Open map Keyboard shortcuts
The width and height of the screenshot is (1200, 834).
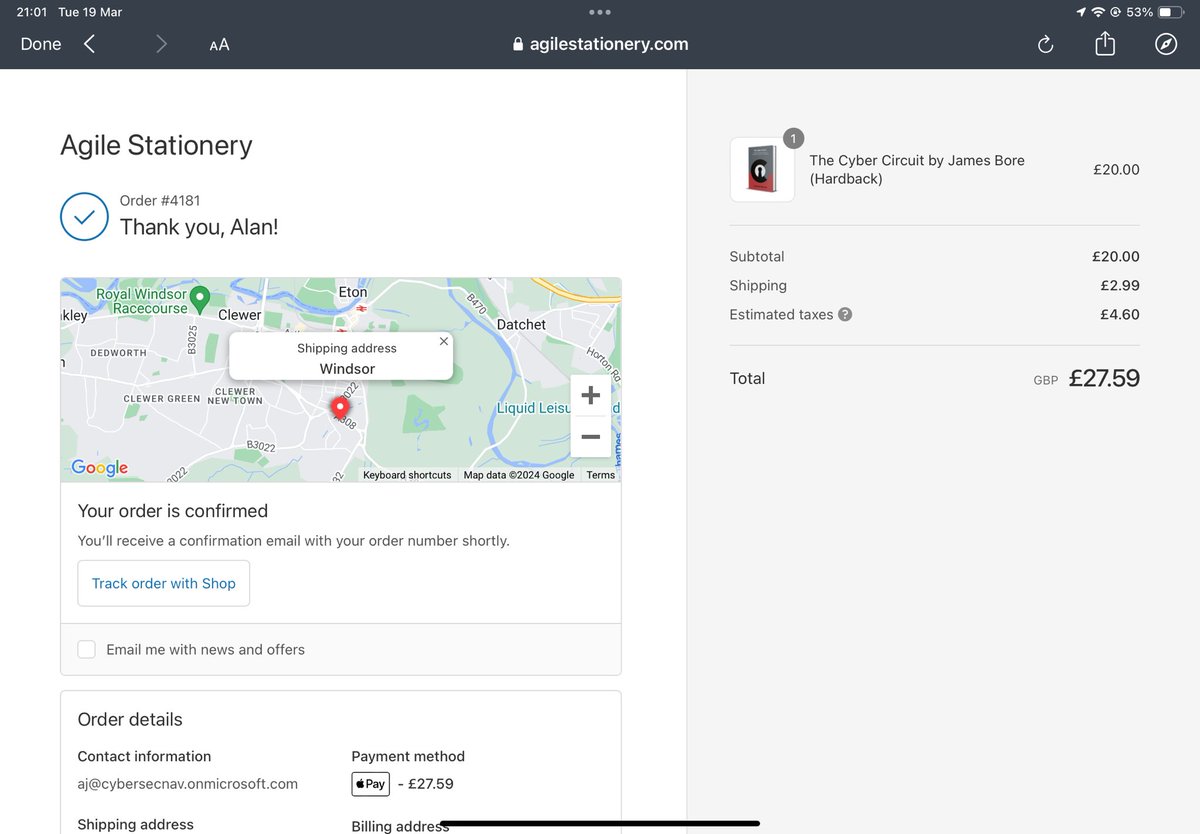point(407,475)
